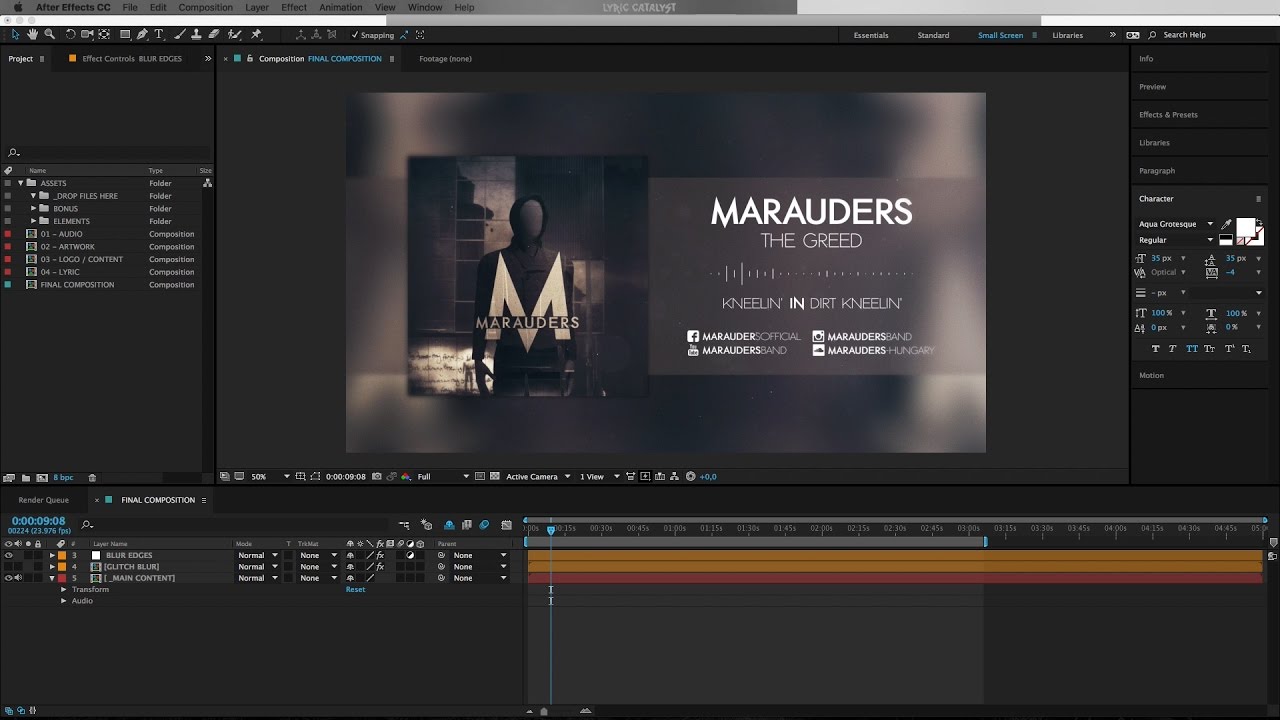Open the Effect menu
The width and height of the screenshot is (1280, 720).
click(294, 7)
